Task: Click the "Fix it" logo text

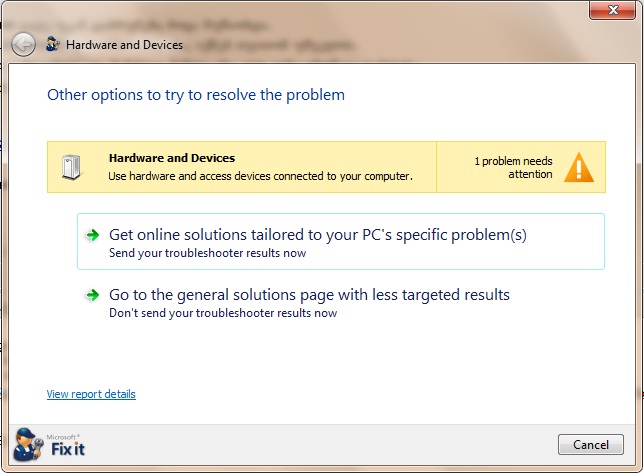Action: point(68,449)
